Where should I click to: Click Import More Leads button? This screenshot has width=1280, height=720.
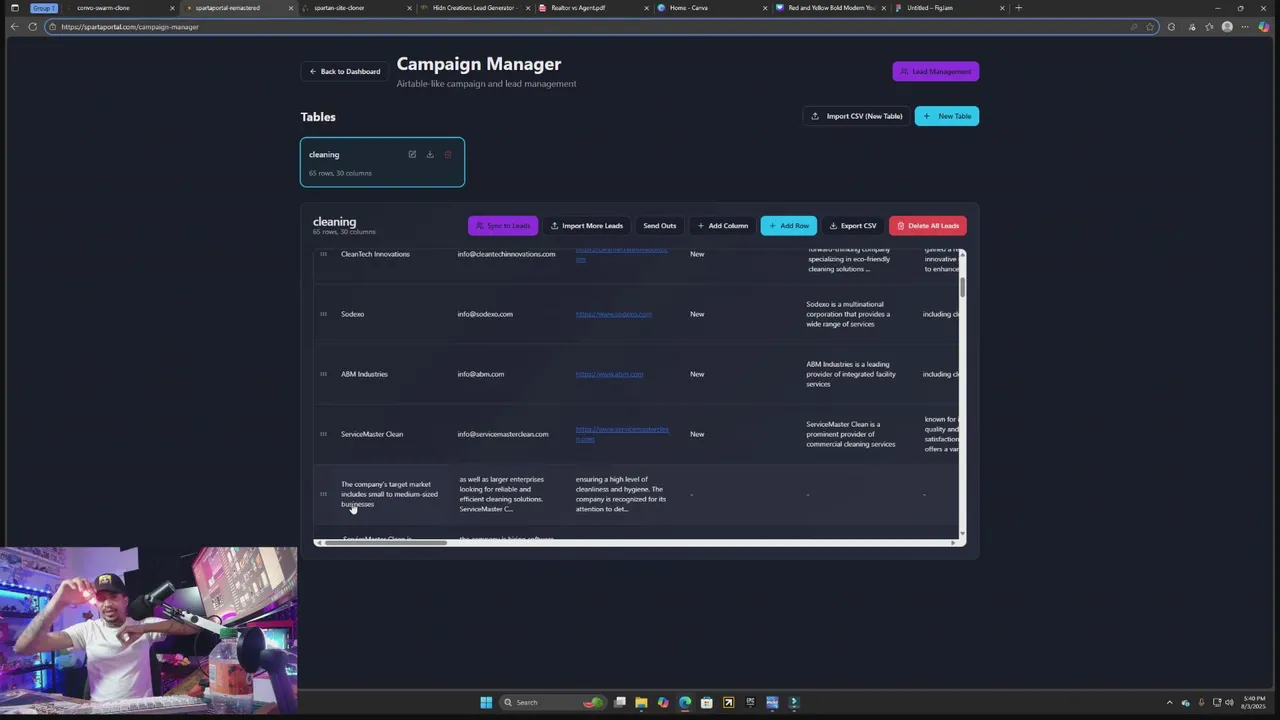[586, 226]
